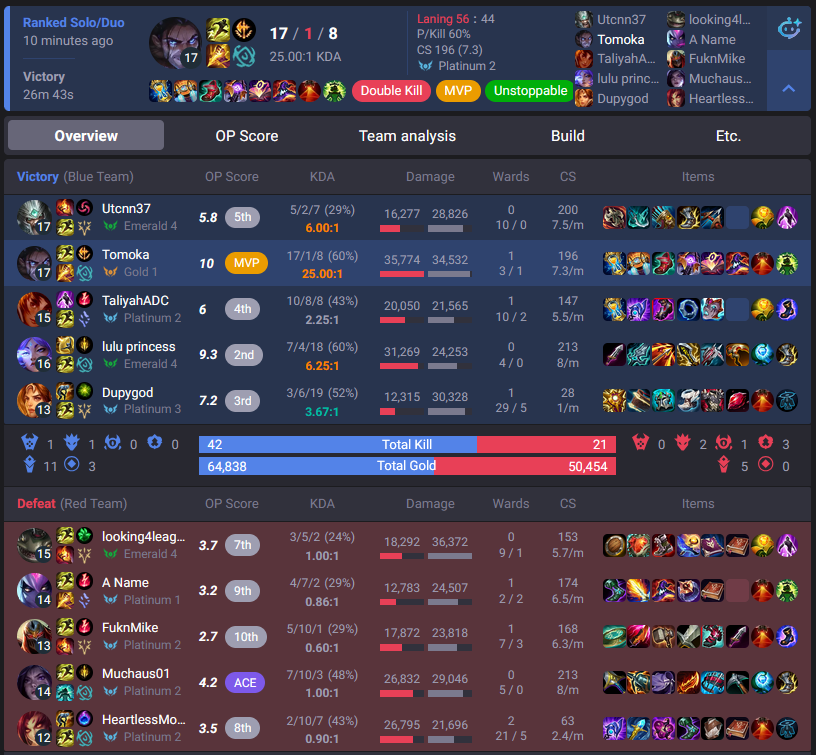Click Heartless... name in header player list
Screen dimensions: 816x755
[721, 98]
